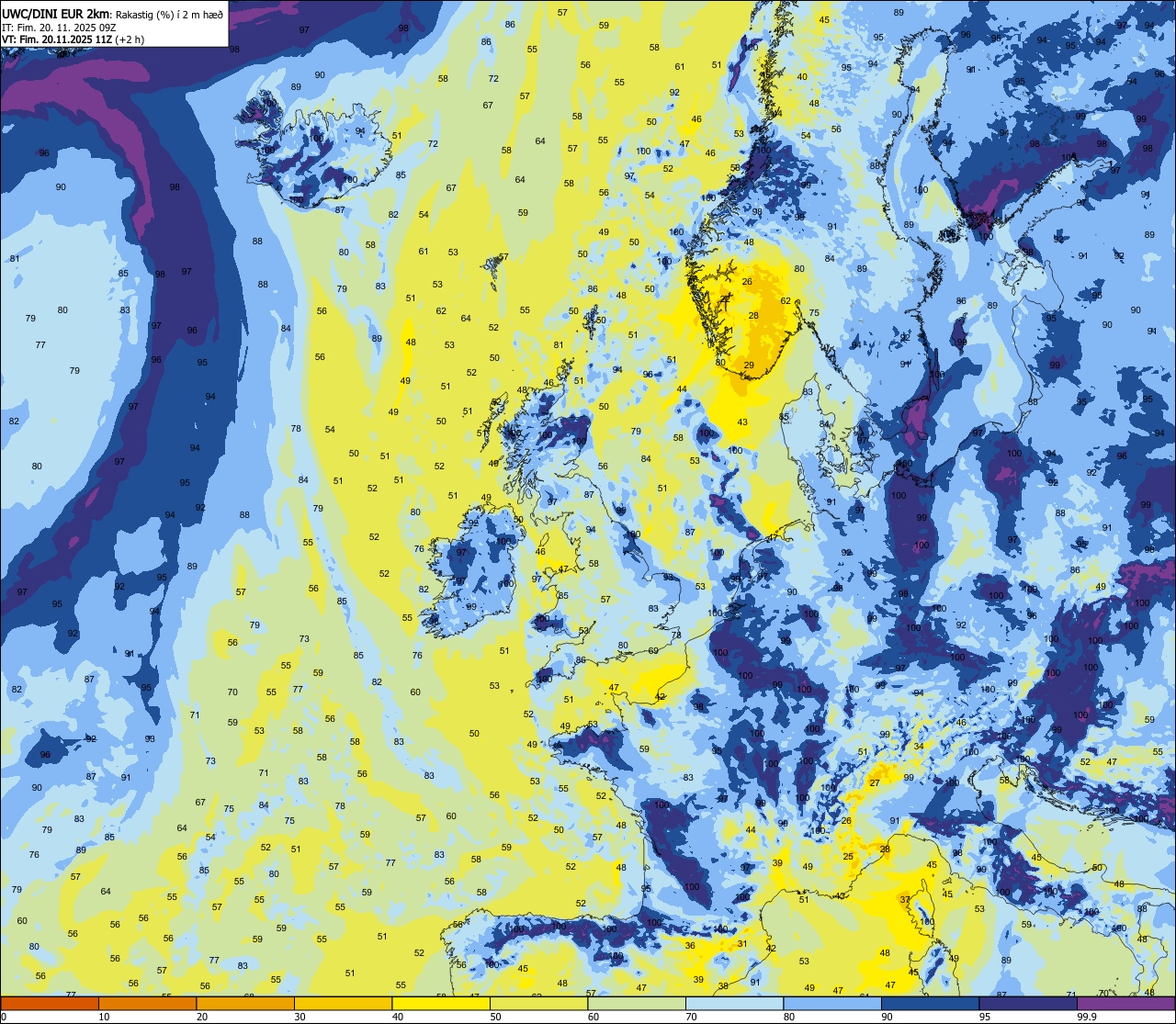The width and height of the screenshot is (1176, 1024).
Task: Click the humidity value "36" on the map
Action: click(x=690, y=945)
